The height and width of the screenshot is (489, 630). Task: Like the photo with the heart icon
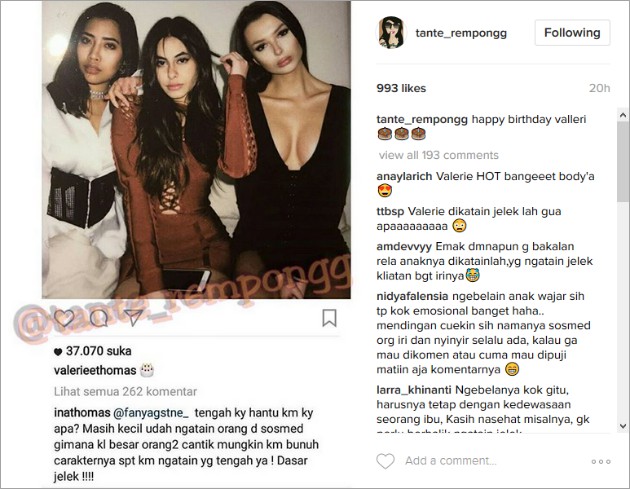[64, 318]
